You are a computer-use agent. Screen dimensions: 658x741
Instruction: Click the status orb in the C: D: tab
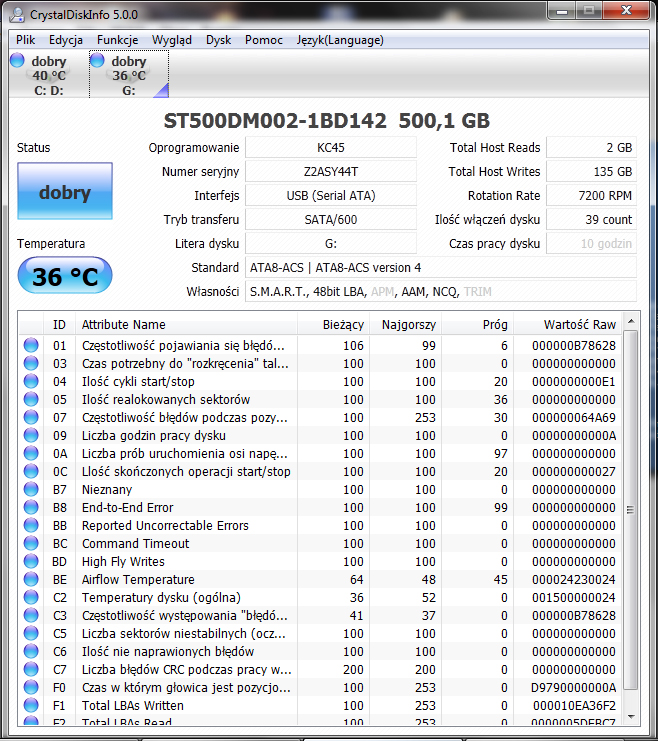[x=17, y=60]
